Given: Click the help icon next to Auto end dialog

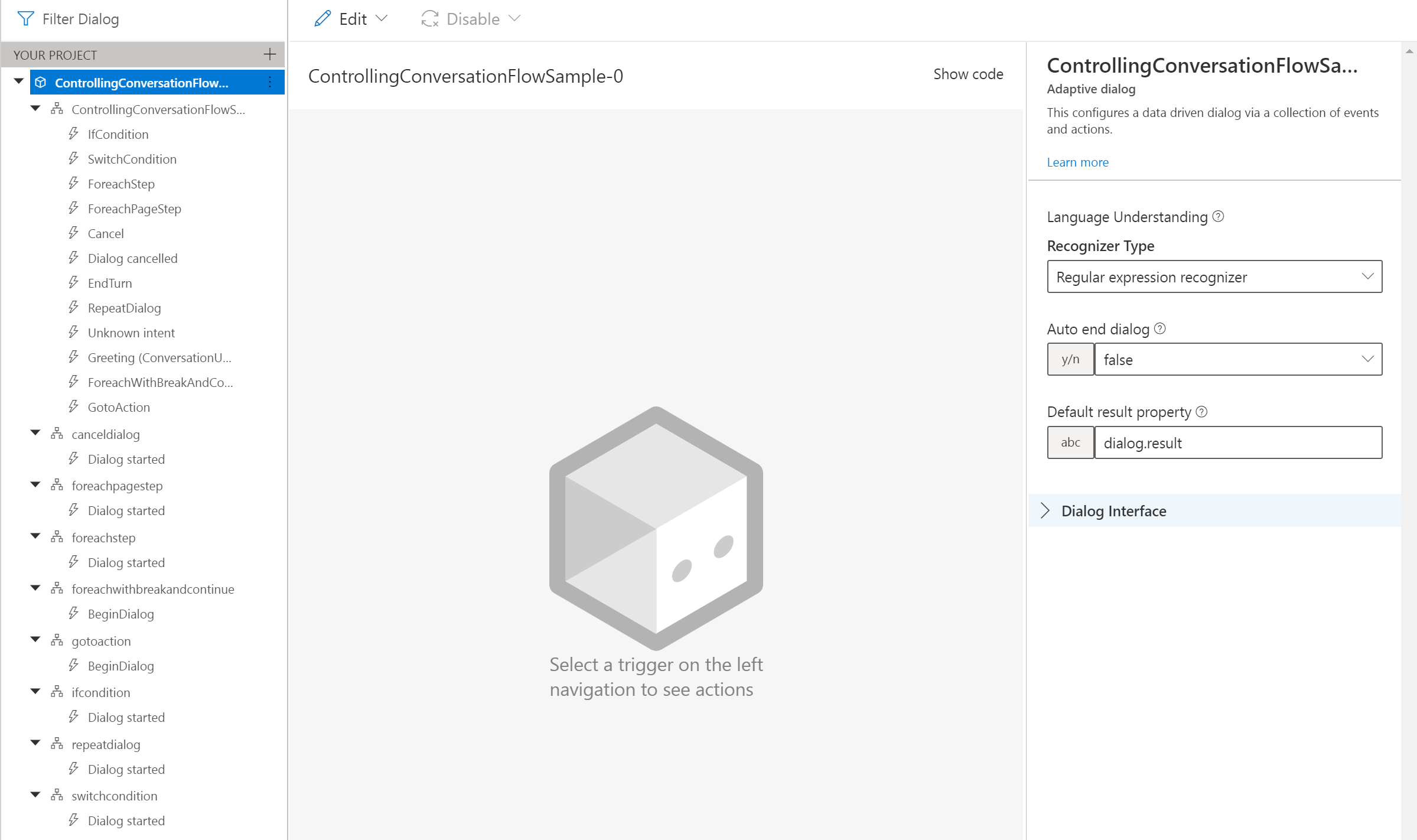Looking at the screenshot, I should tap(1159, 329).
